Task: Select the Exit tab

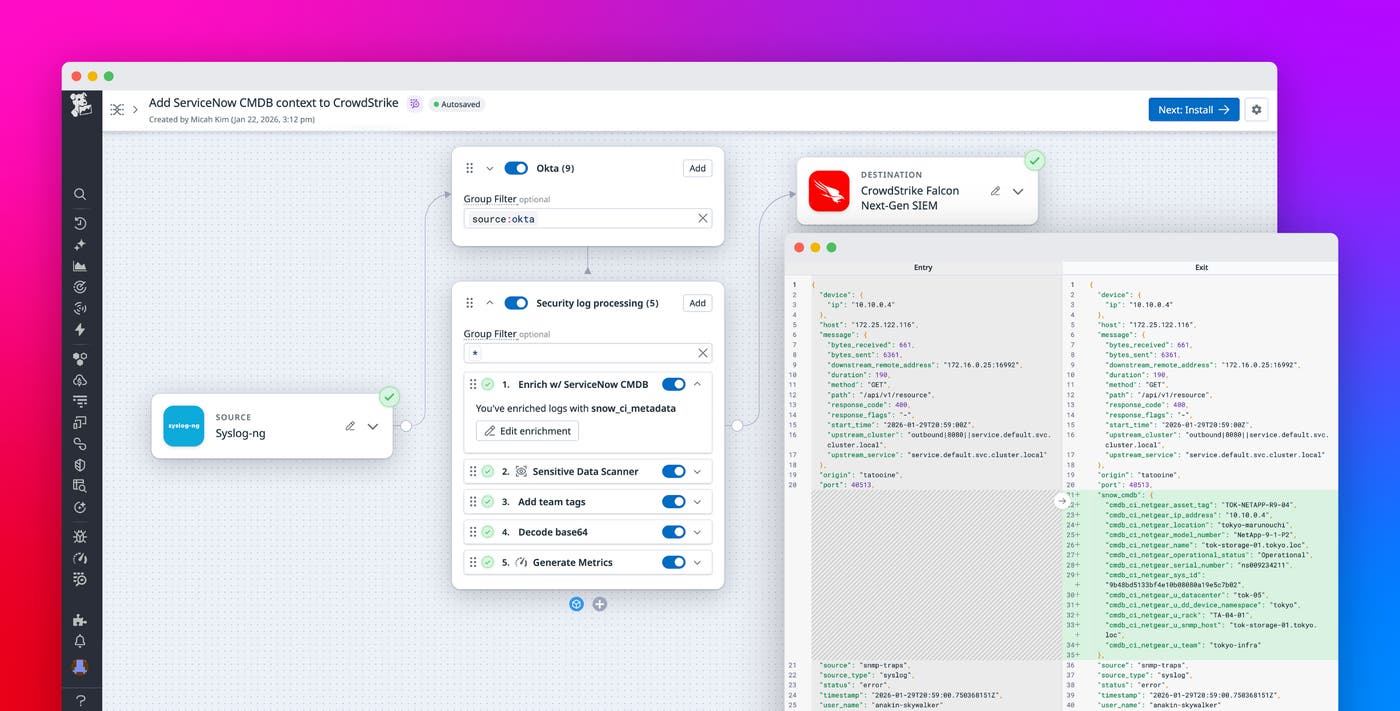Action: pyautogui.click(x=1201, y=267)
